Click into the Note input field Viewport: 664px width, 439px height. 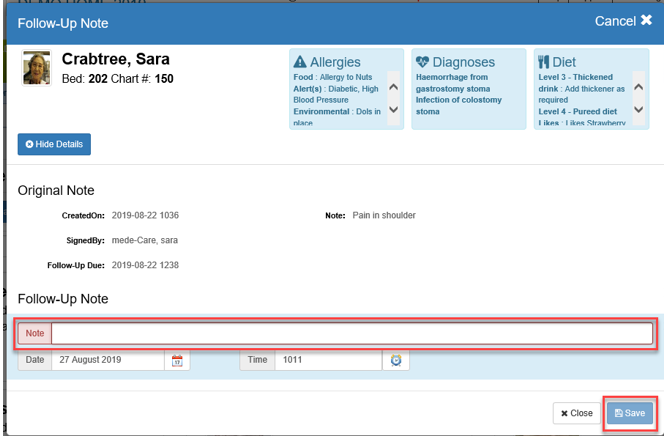tap(352, 334)
